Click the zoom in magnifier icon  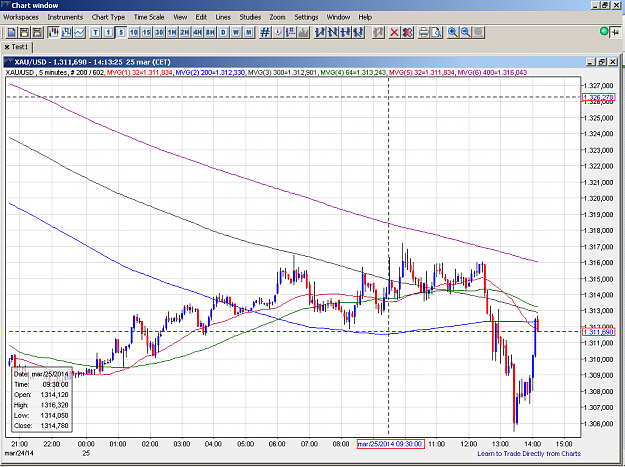click(453, 32)
